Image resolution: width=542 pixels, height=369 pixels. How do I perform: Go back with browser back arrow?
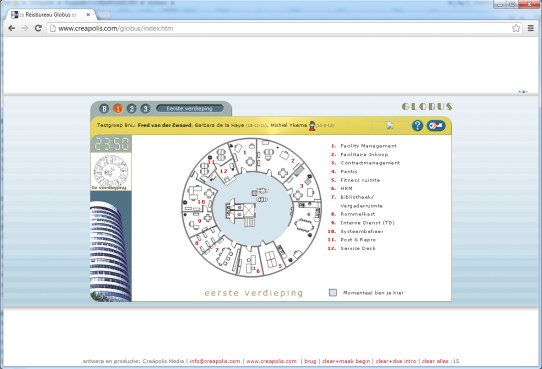pos(11,28)
